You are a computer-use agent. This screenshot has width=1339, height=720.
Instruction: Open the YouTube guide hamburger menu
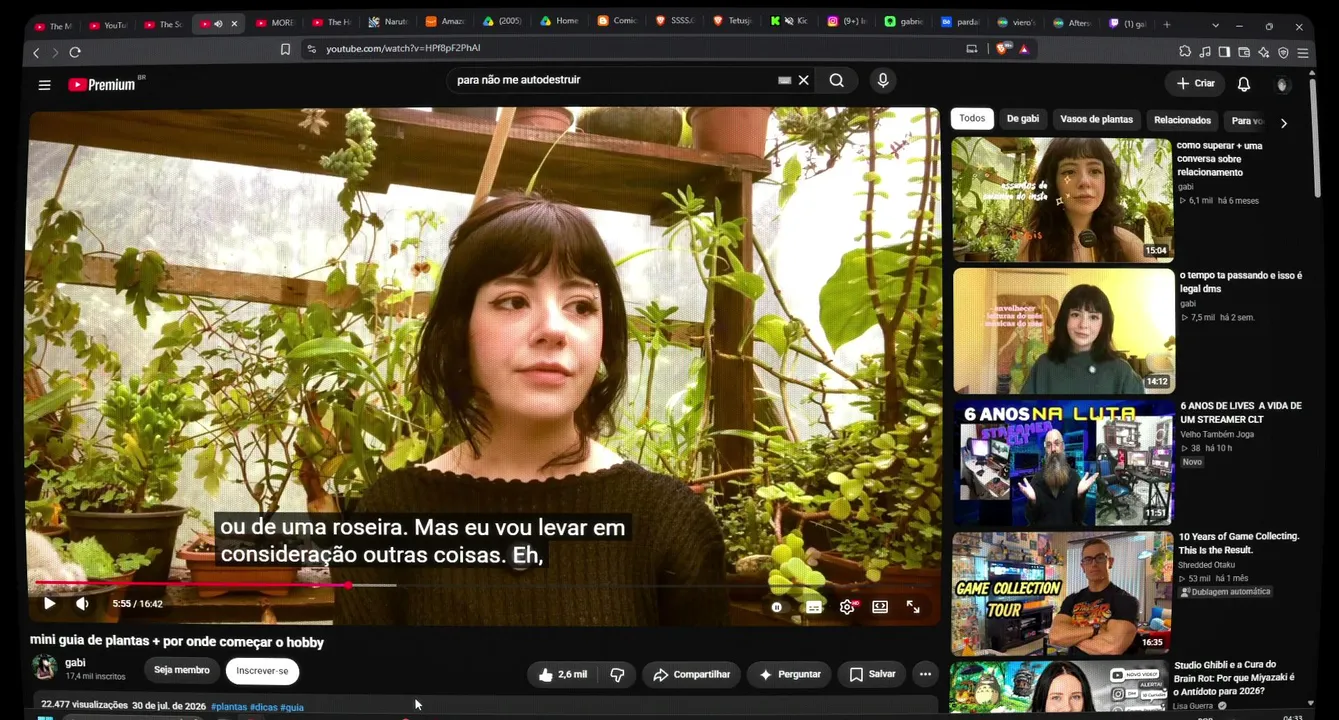click(x=44, y=85)
